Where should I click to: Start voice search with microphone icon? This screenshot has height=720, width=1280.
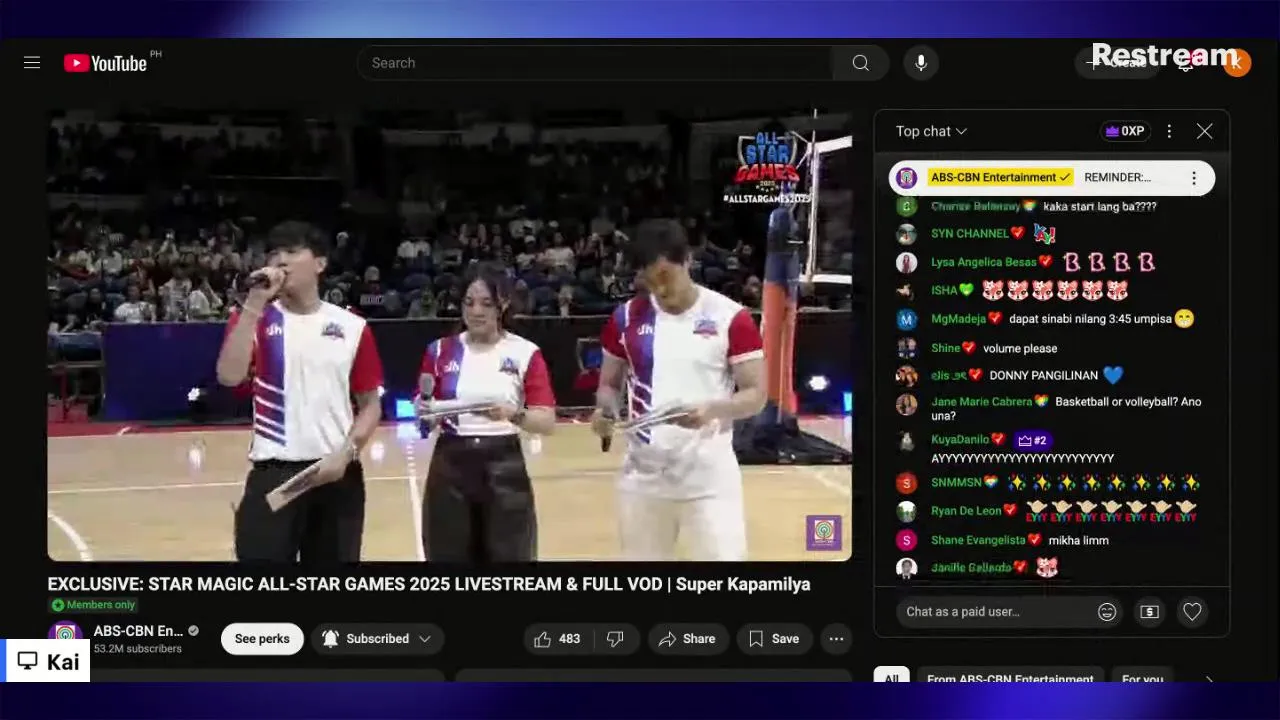[921, 63]
